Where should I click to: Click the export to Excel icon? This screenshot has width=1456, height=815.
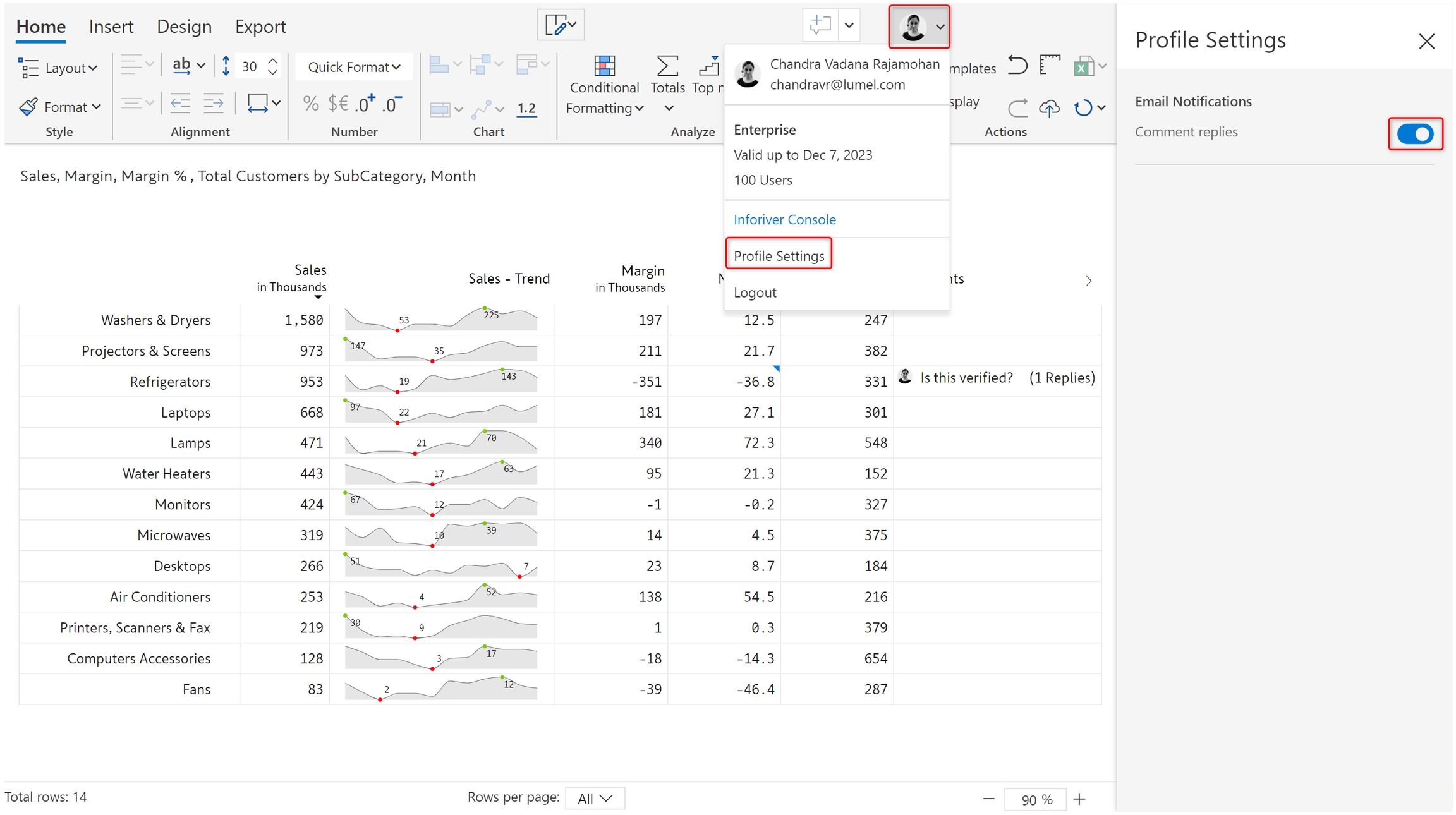(x=1083, y=66)
